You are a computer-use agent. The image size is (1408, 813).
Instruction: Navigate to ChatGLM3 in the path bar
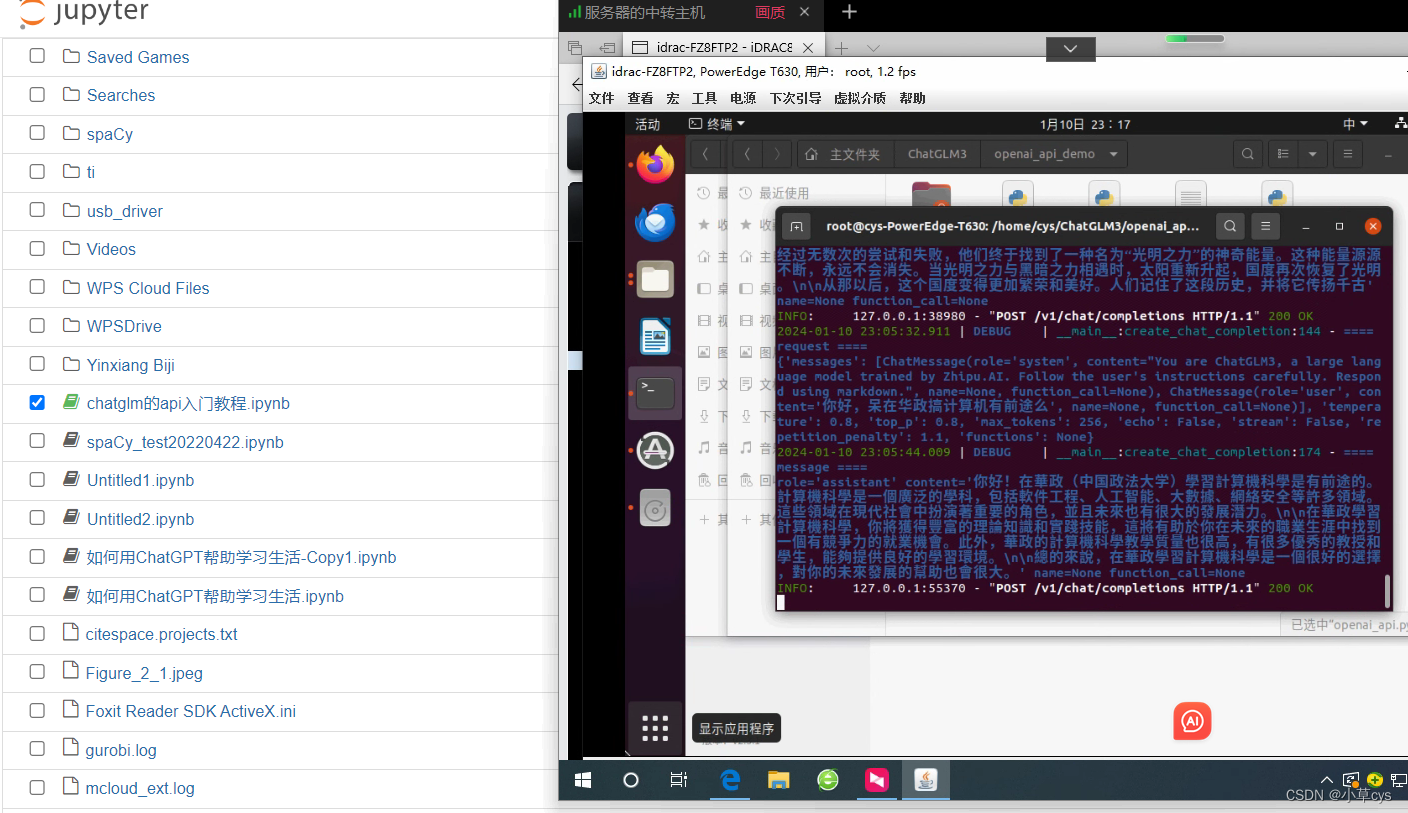point(937,154)
